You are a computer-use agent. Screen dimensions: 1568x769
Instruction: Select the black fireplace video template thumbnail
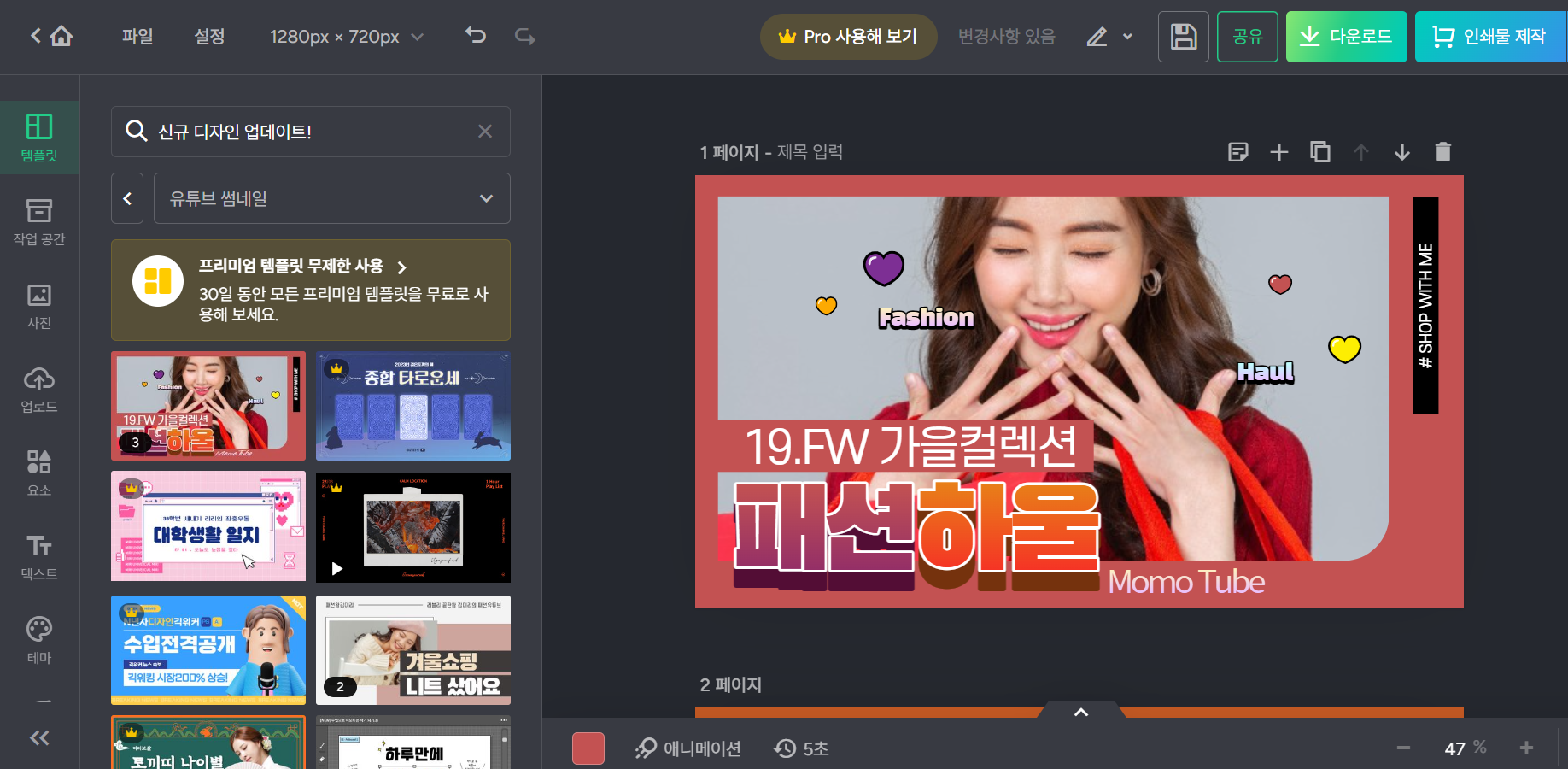413,528
